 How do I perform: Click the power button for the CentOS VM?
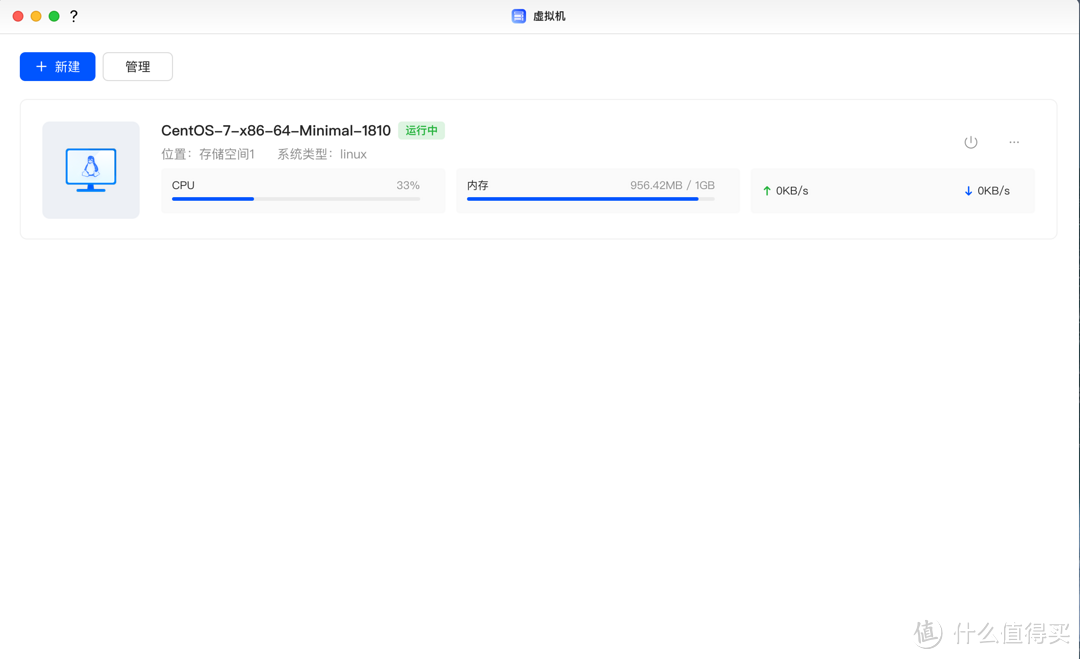point(970,142)
